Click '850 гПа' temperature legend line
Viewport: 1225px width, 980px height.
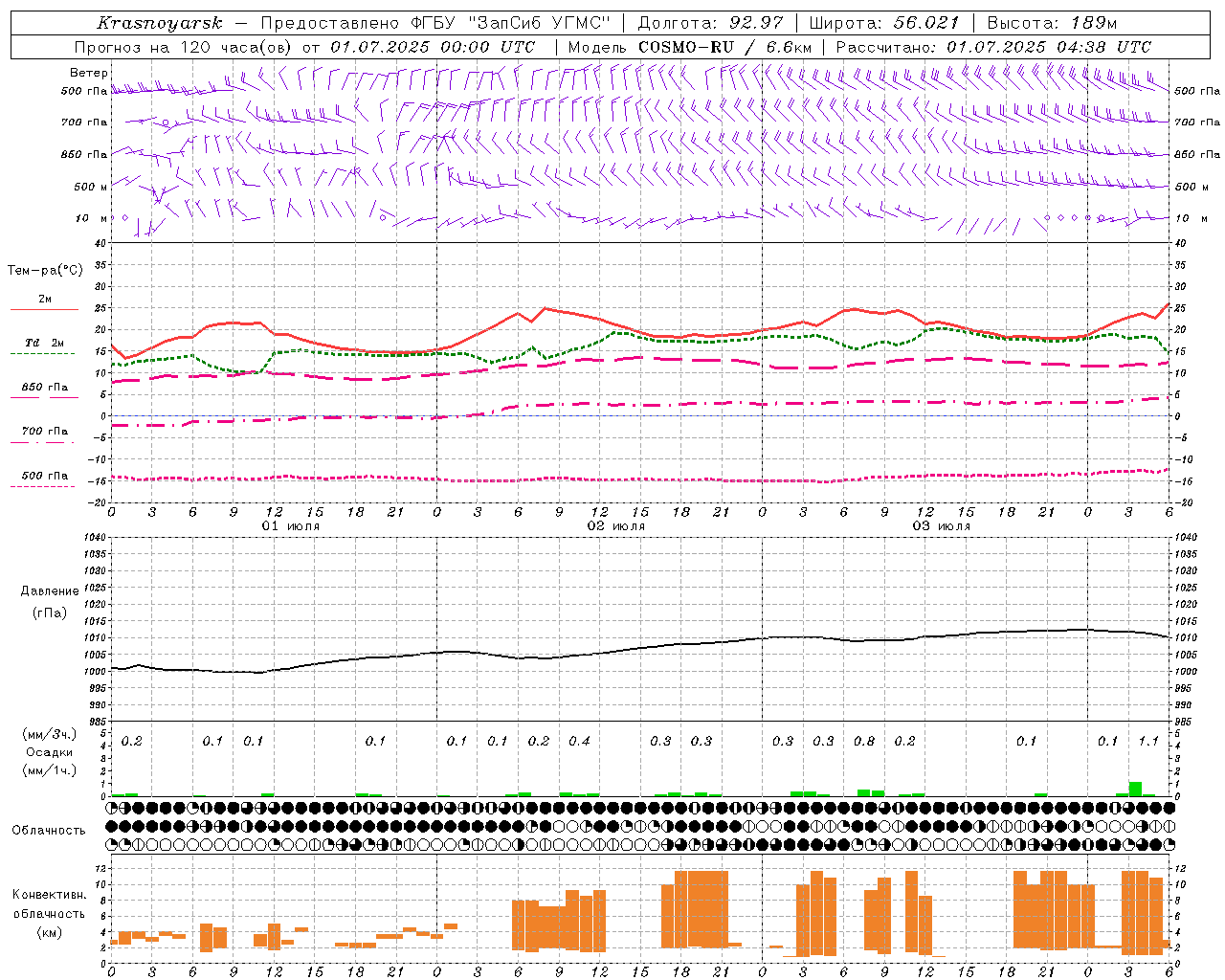[44, 397]
